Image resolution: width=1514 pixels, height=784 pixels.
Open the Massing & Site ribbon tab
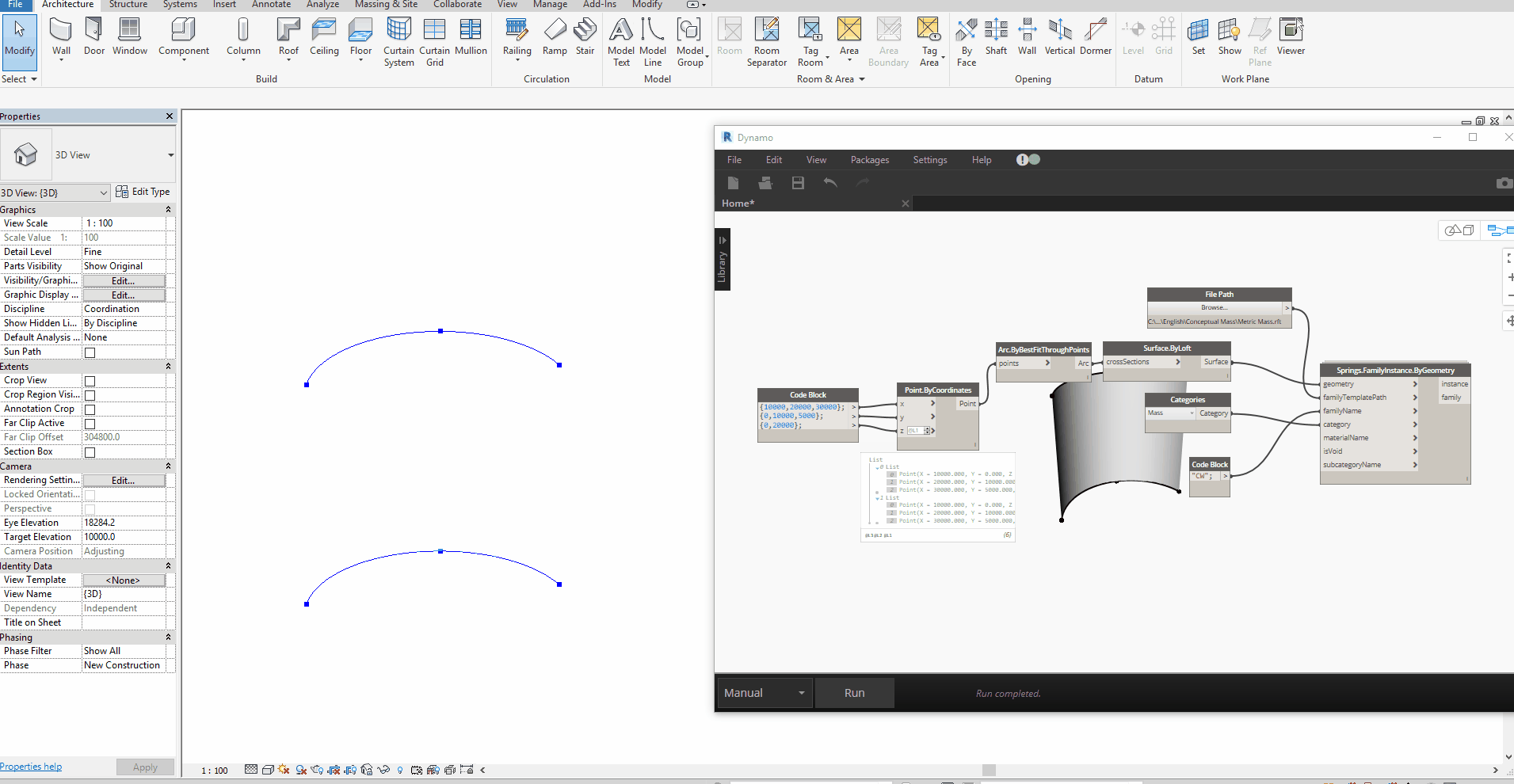tap(386, 5)
